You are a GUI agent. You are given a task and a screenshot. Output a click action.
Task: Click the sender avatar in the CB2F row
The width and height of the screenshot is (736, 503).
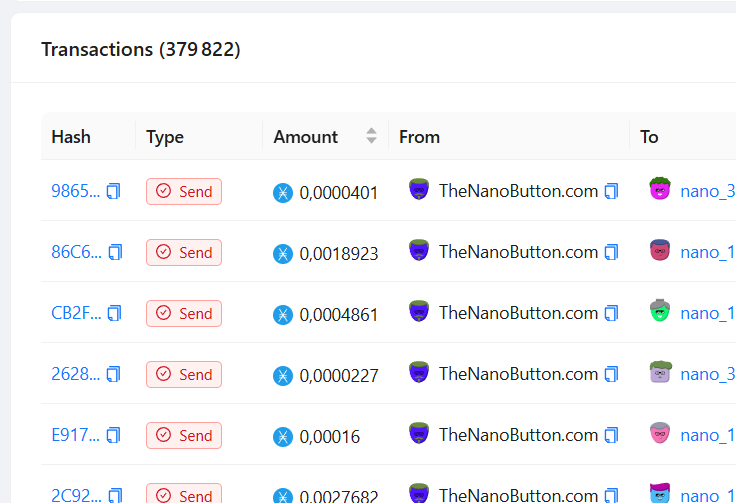[419, 311]
